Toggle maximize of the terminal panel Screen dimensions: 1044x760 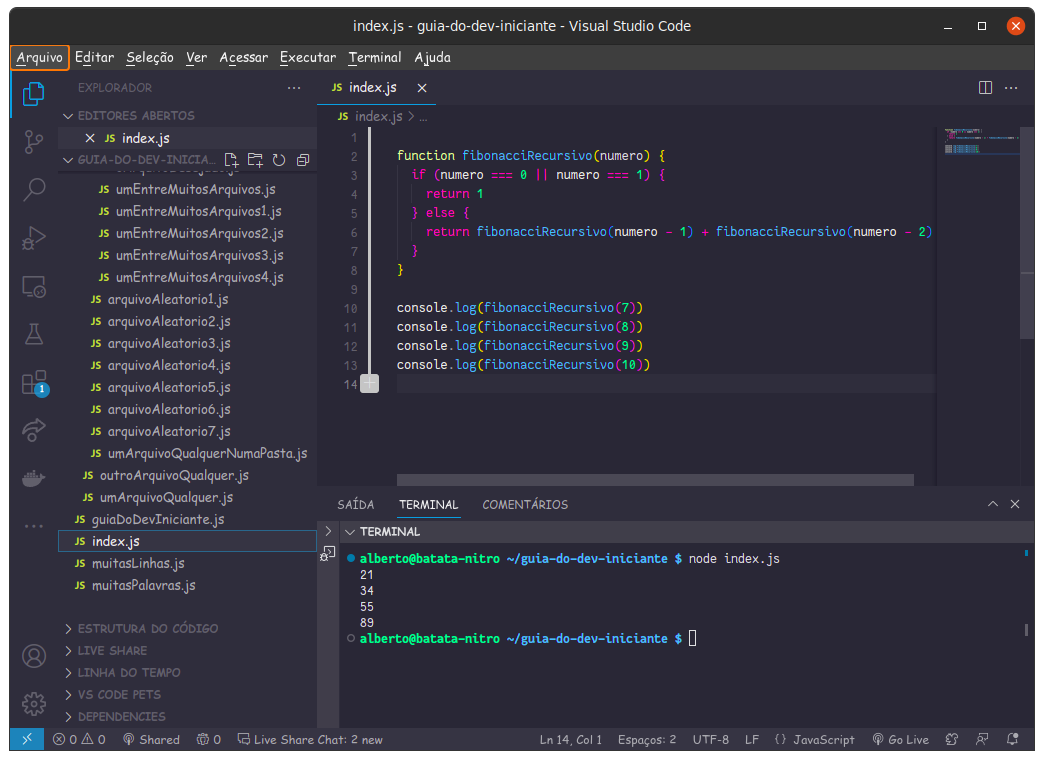(992, 505)
